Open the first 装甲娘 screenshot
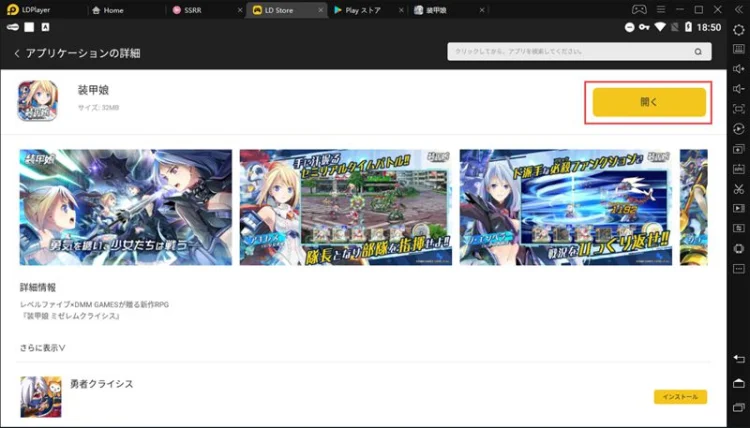Viewport: 750px width, 428px height. coord(126,208)
